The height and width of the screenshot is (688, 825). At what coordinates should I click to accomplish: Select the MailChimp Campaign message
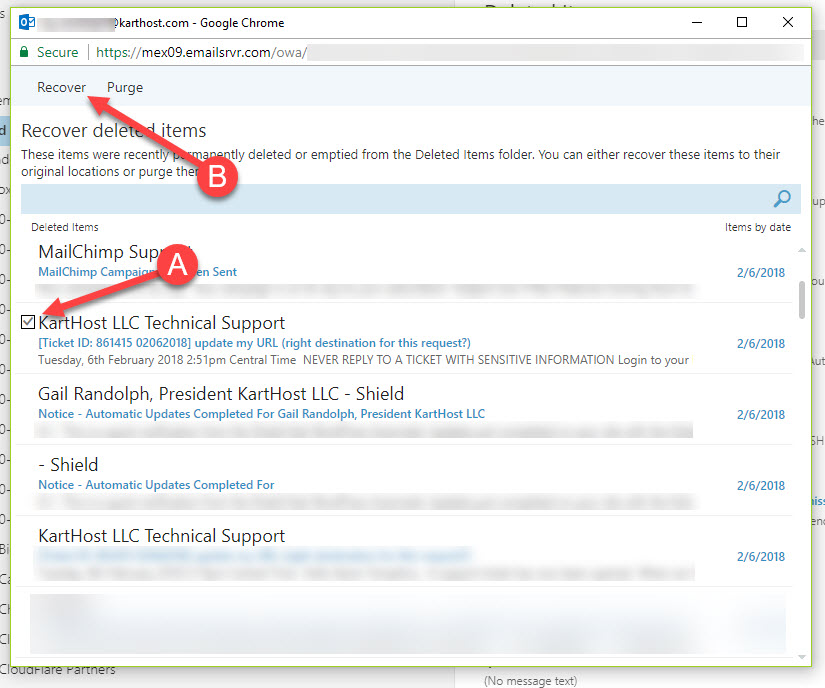click(x=404, y=267)
